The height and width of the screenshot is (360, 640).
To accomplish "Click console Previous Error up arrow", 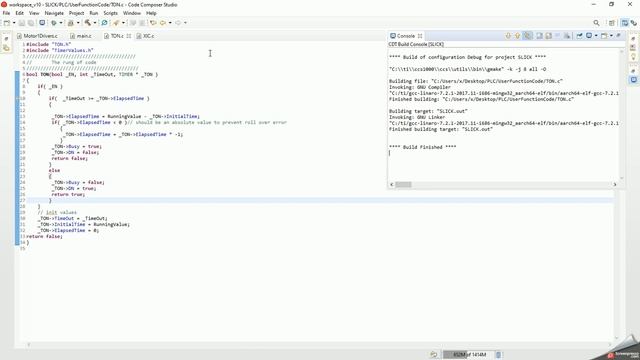I will tap(518, 36).
